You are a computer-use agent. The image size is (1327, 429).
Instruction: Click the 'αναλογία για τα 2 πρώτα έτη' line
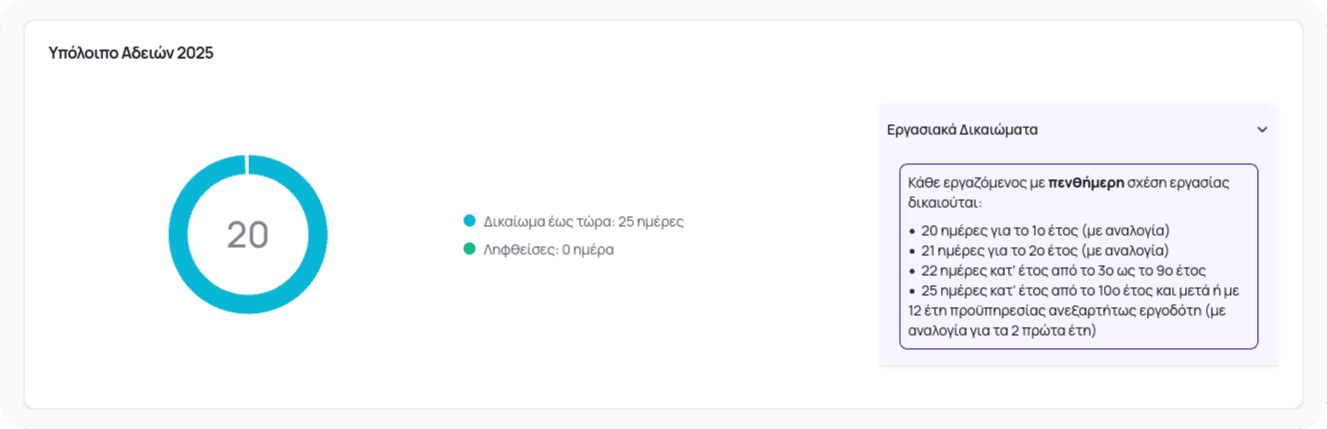[x=1002, y=330]
